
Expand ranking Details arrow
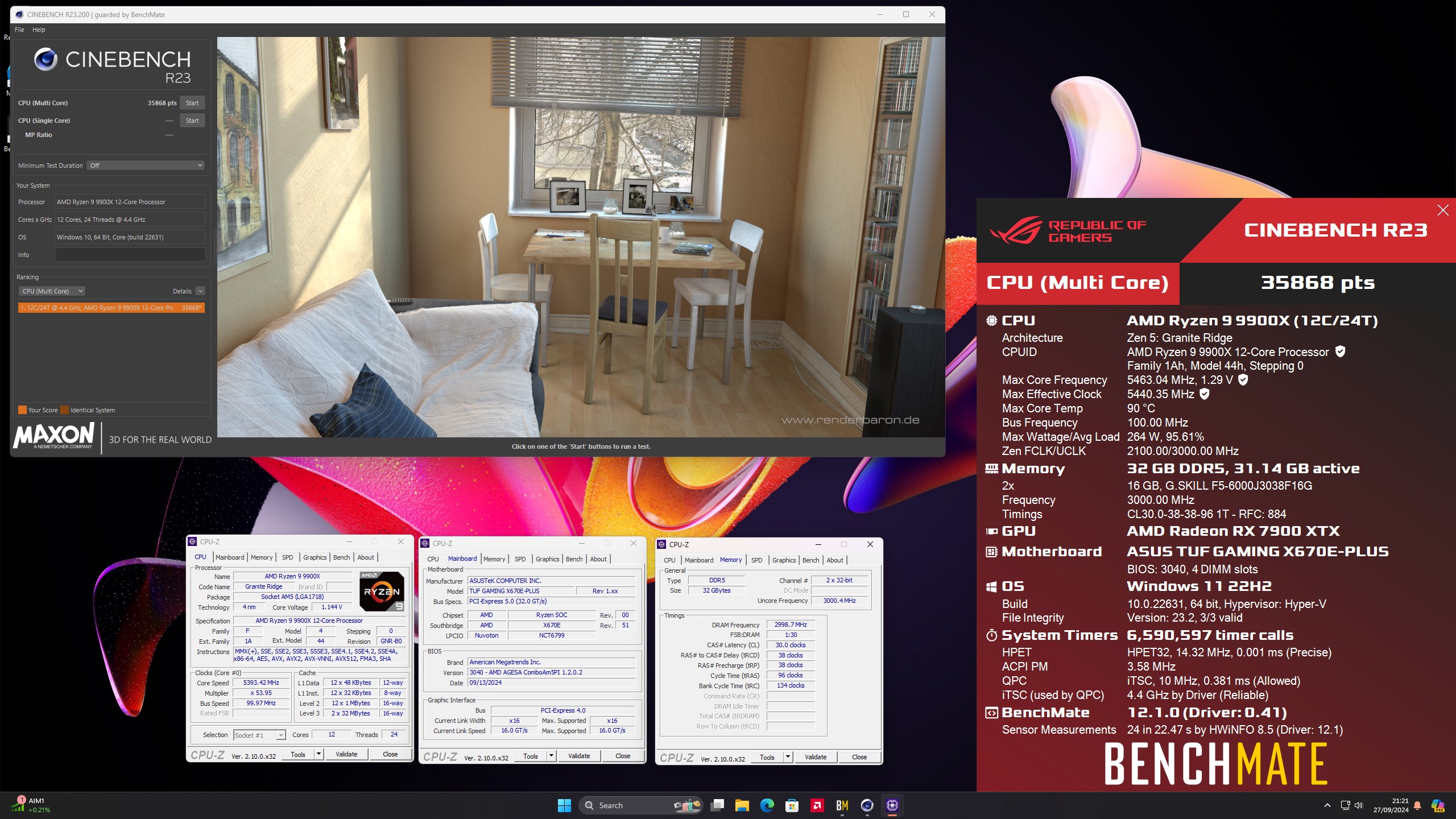200,291
